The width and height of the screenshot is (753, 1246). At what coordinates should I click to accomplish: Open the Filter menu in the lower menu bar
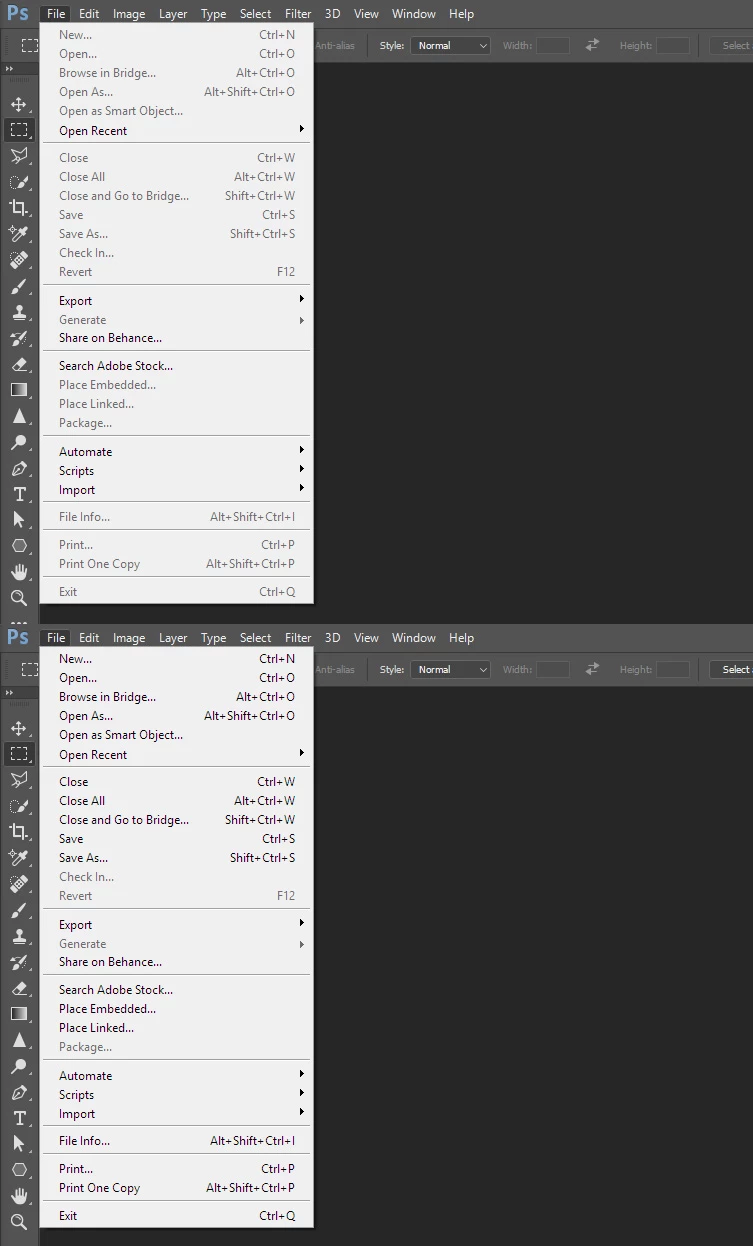(x=298, y=638)
